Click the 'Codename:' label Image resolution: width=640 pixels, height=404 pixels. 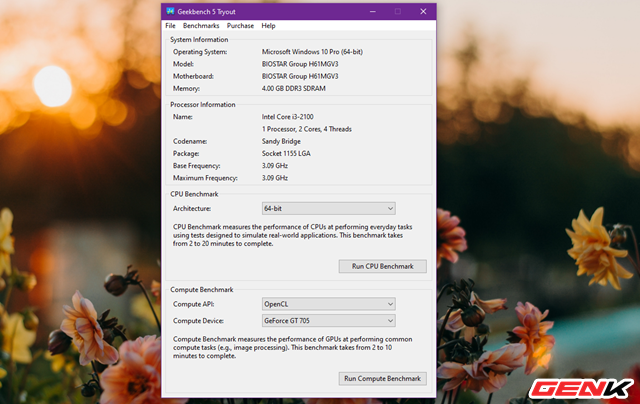[190, 141]
